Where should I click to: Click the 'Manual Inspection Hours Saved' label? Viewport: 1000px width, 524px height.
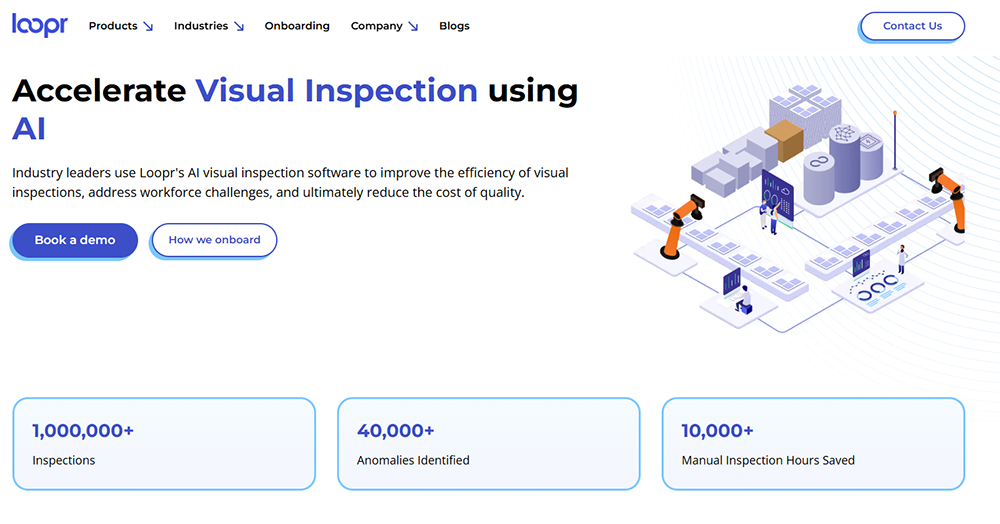768,460
